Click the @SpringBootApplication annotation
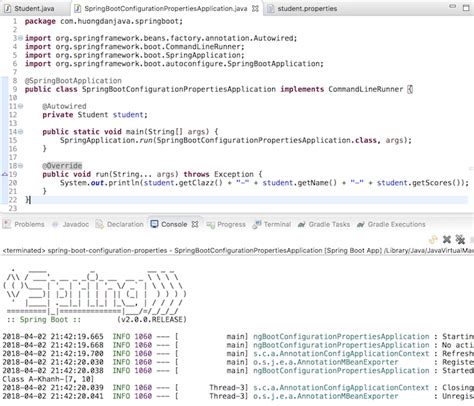 (x=73, y=81)
